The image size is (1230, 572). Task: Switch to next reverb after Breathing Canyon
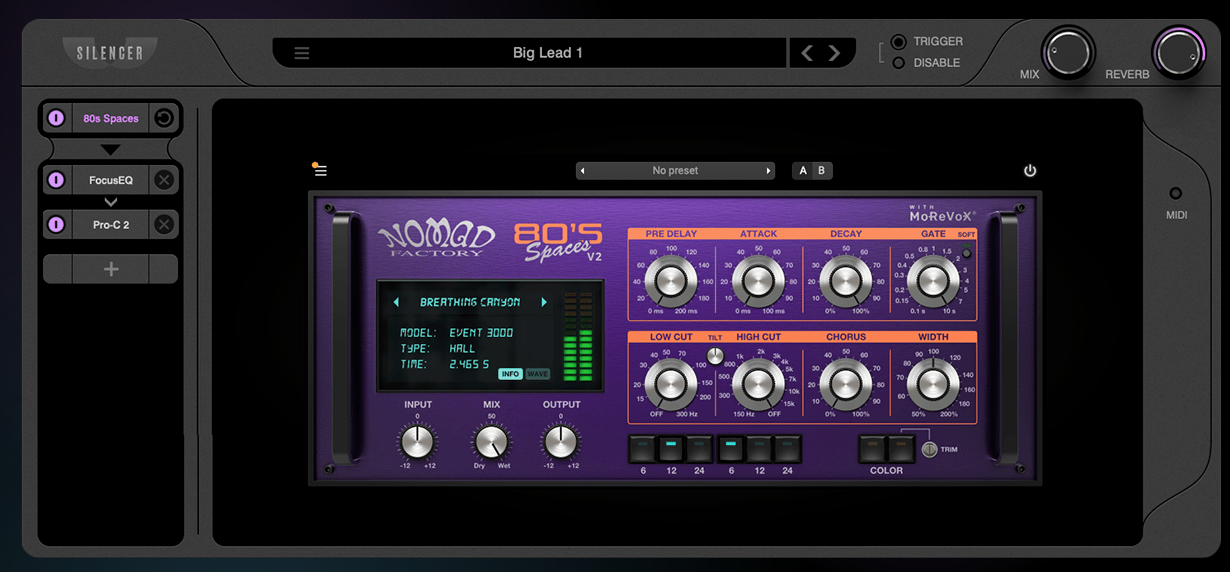(x=544, y=302)
